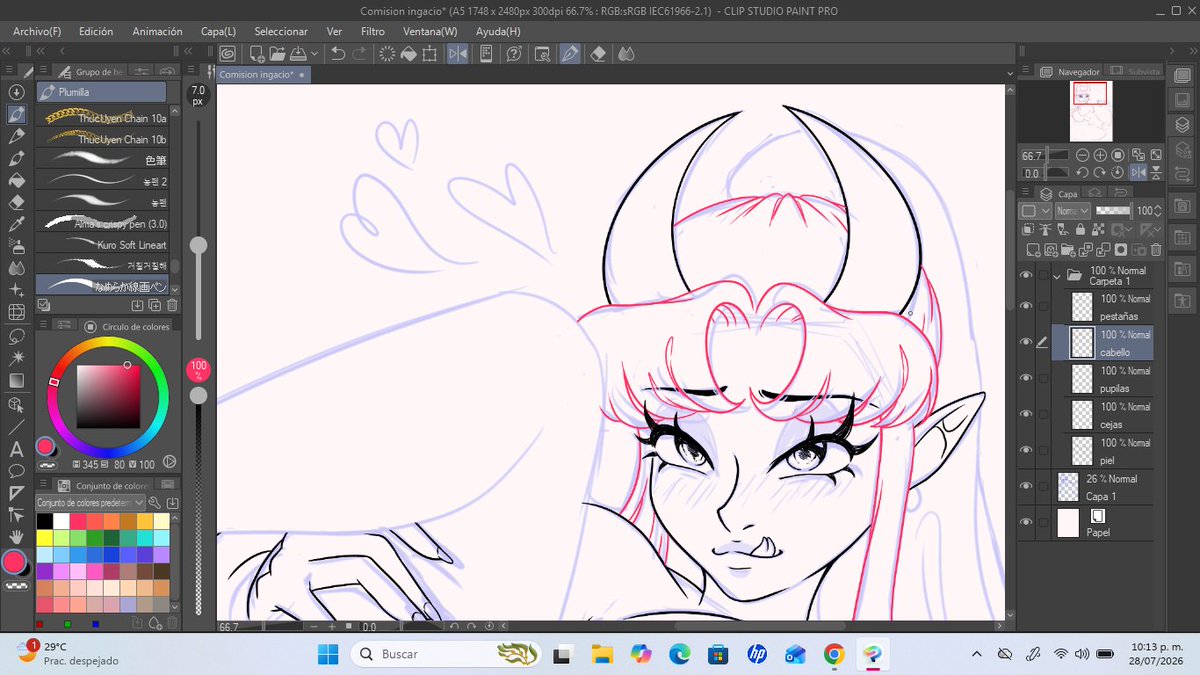1200x675 pixels.
Task: Open Google Chrome from Windows taskbar
Action: tap(834, 654)
